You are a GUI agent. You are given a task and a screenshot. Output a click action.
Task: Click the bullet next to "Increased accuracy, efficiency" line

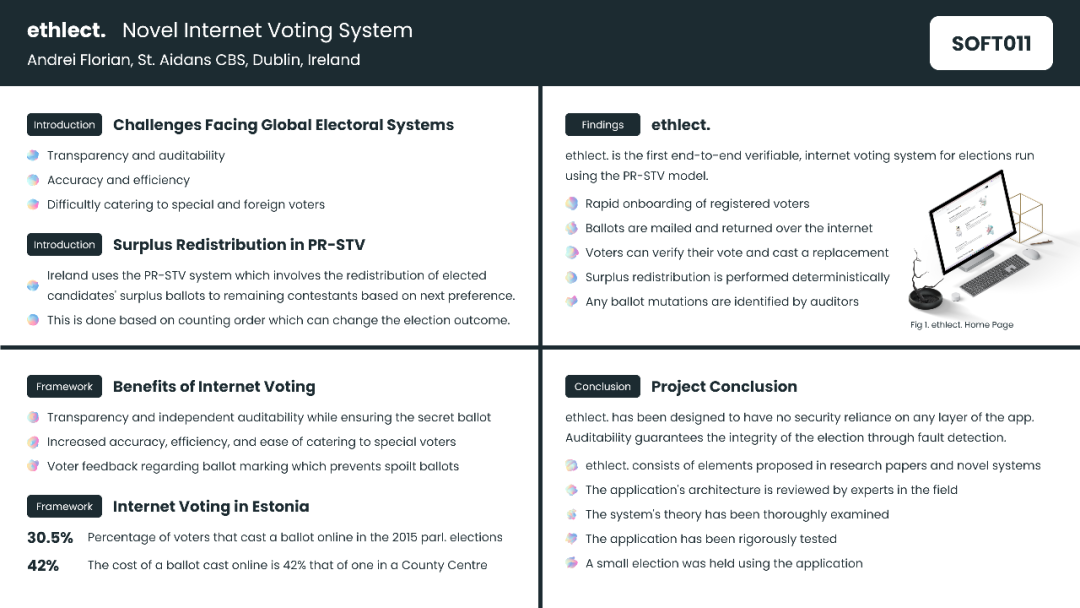(x=33, y=442)
